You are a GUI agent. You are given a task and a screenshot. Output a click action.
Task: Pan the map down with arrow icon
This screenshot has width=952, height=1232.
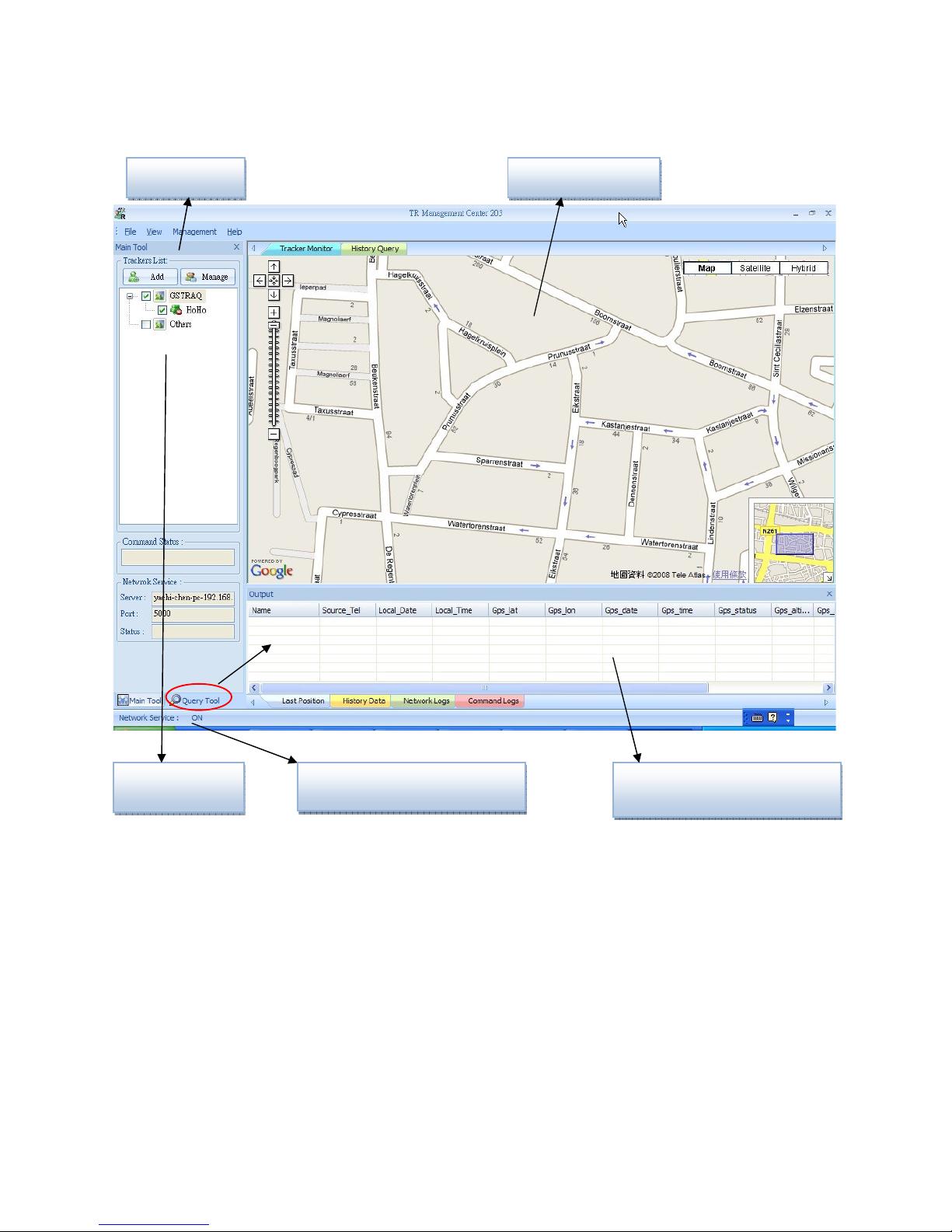(x=274, y=295)
